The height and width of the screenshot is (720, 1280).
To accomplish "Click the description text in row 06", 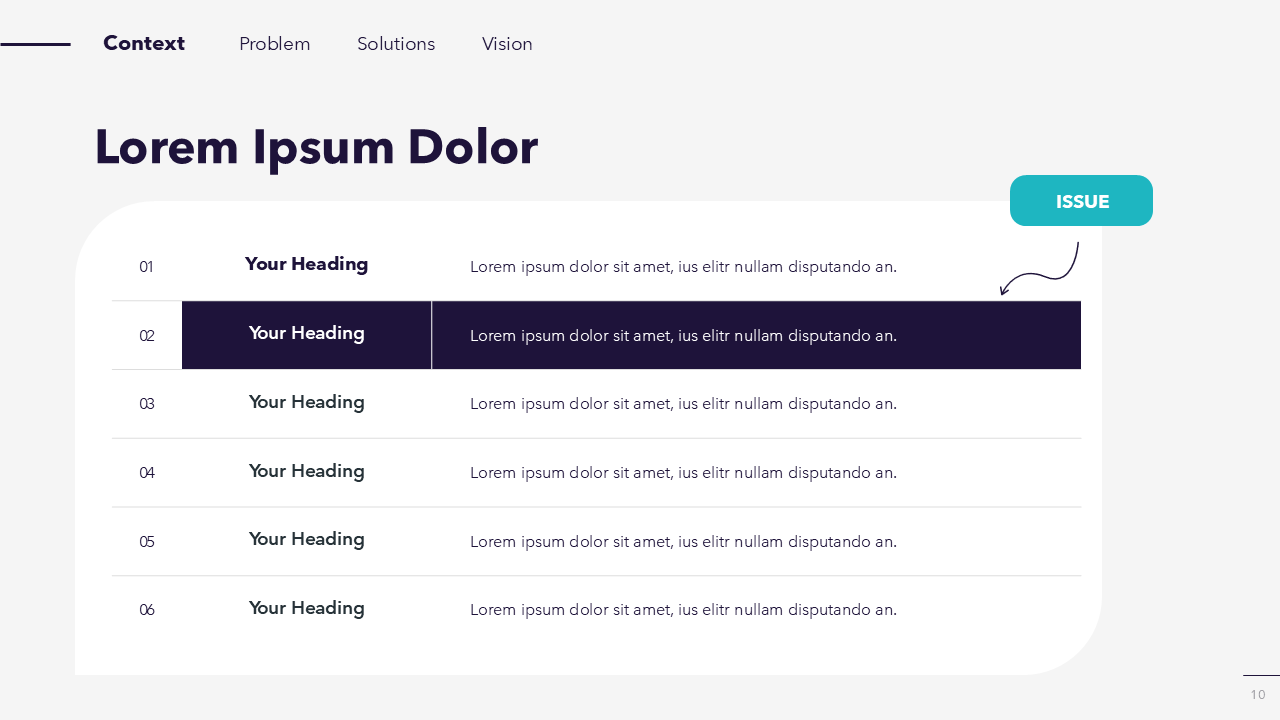I will pyautogui.click(x=683, y=610).
